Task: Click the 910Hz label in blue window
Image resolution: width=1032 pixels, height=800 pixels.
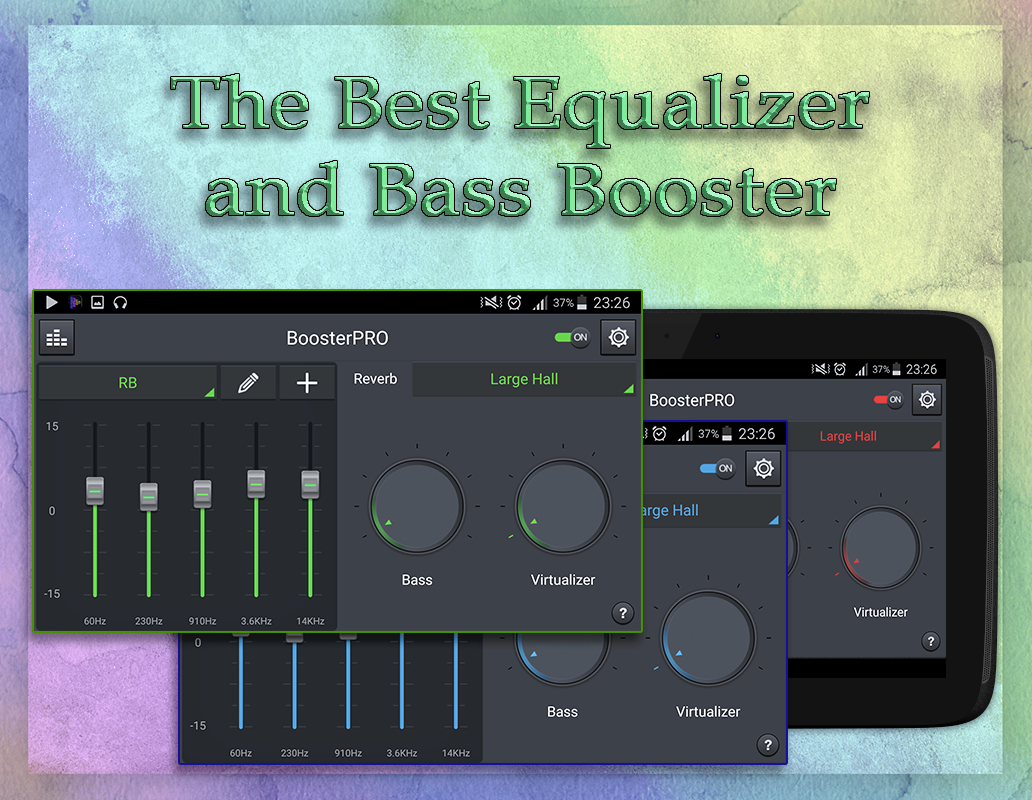Action: tap(348, 753)
